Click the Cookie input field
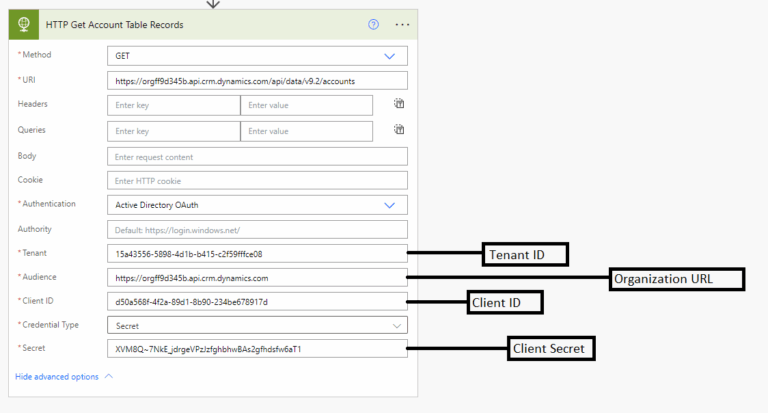Screen dimensions: 768x413 tap(257, 181)
